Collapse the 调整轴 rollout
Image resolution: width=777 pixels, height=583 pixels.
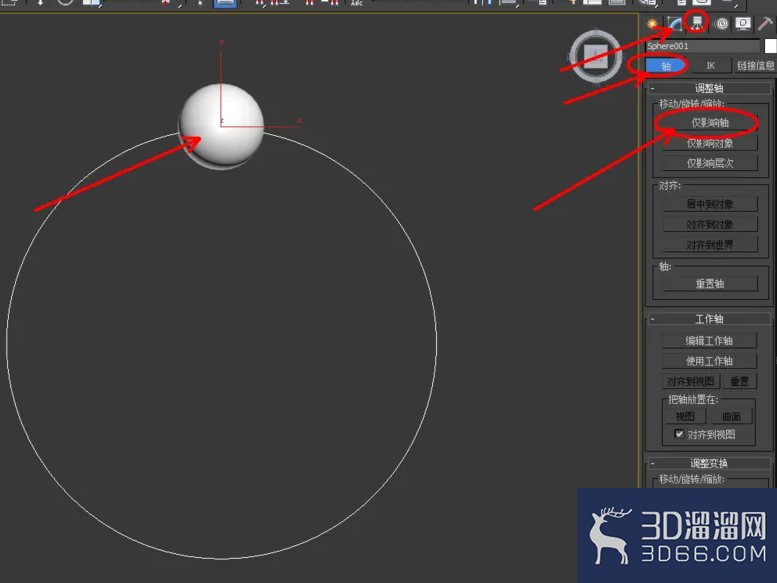pyautogui.click(x=709, y=88)
